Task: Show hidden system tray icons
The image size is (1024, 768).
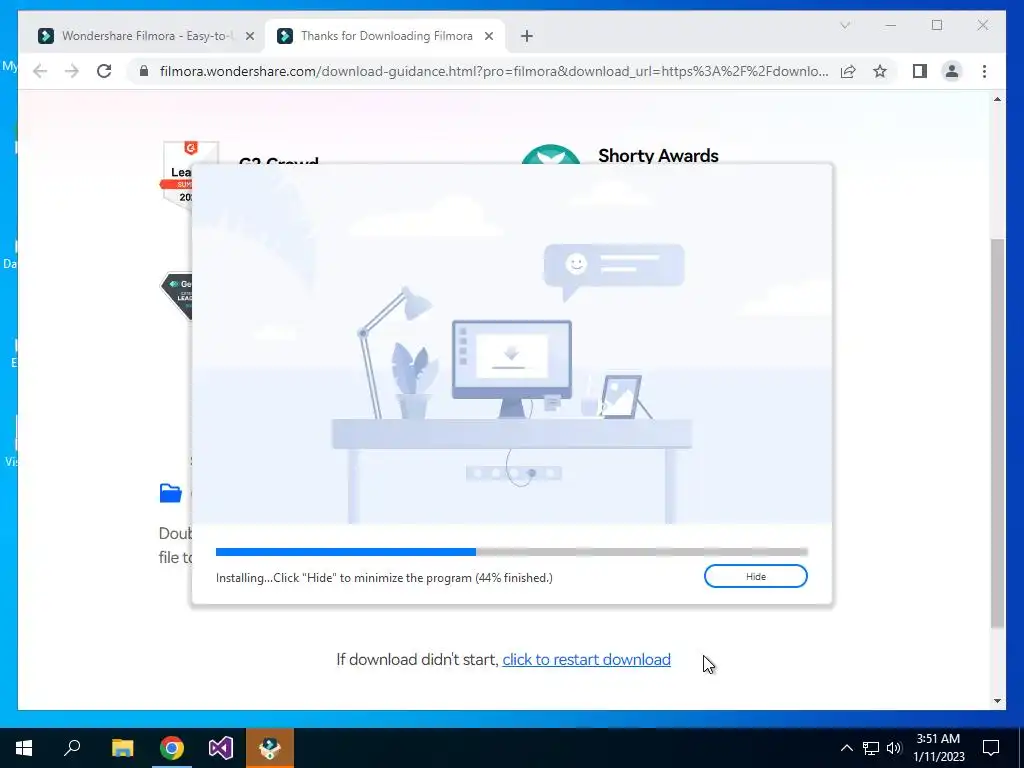Action: [846, 748]
